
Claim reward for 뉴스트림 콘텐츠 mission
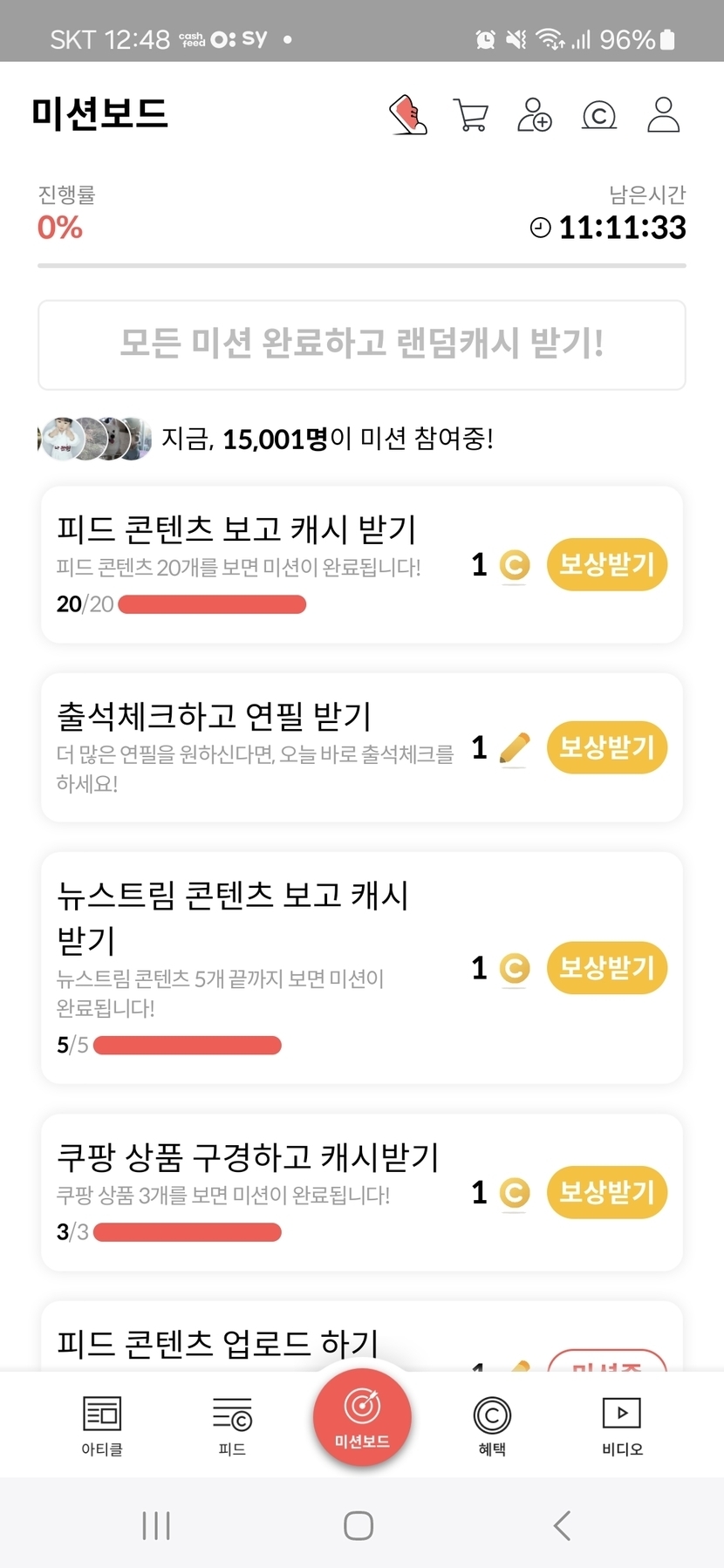(607, 968)
